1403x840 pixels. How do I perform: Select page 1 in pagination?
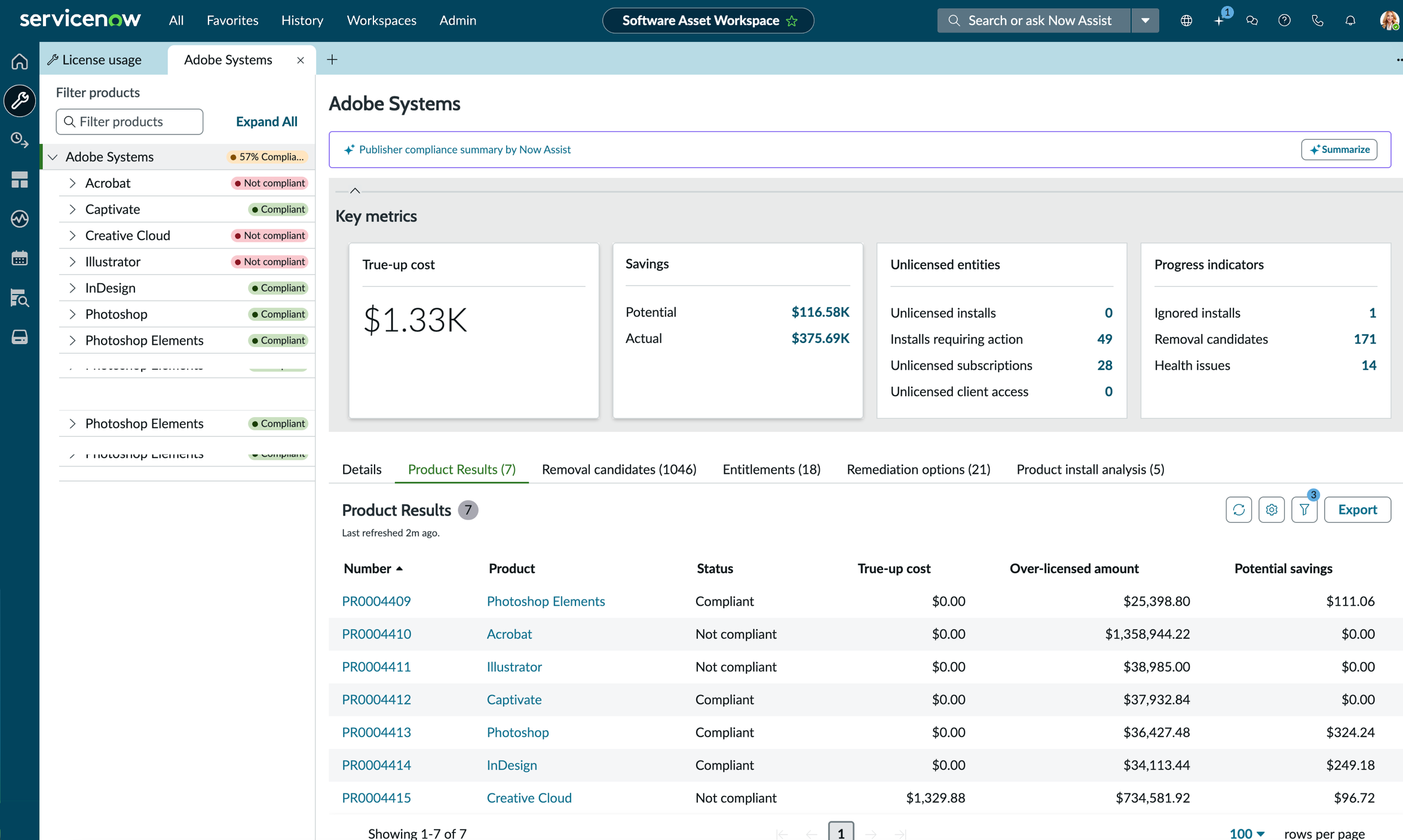coord(841,832)
